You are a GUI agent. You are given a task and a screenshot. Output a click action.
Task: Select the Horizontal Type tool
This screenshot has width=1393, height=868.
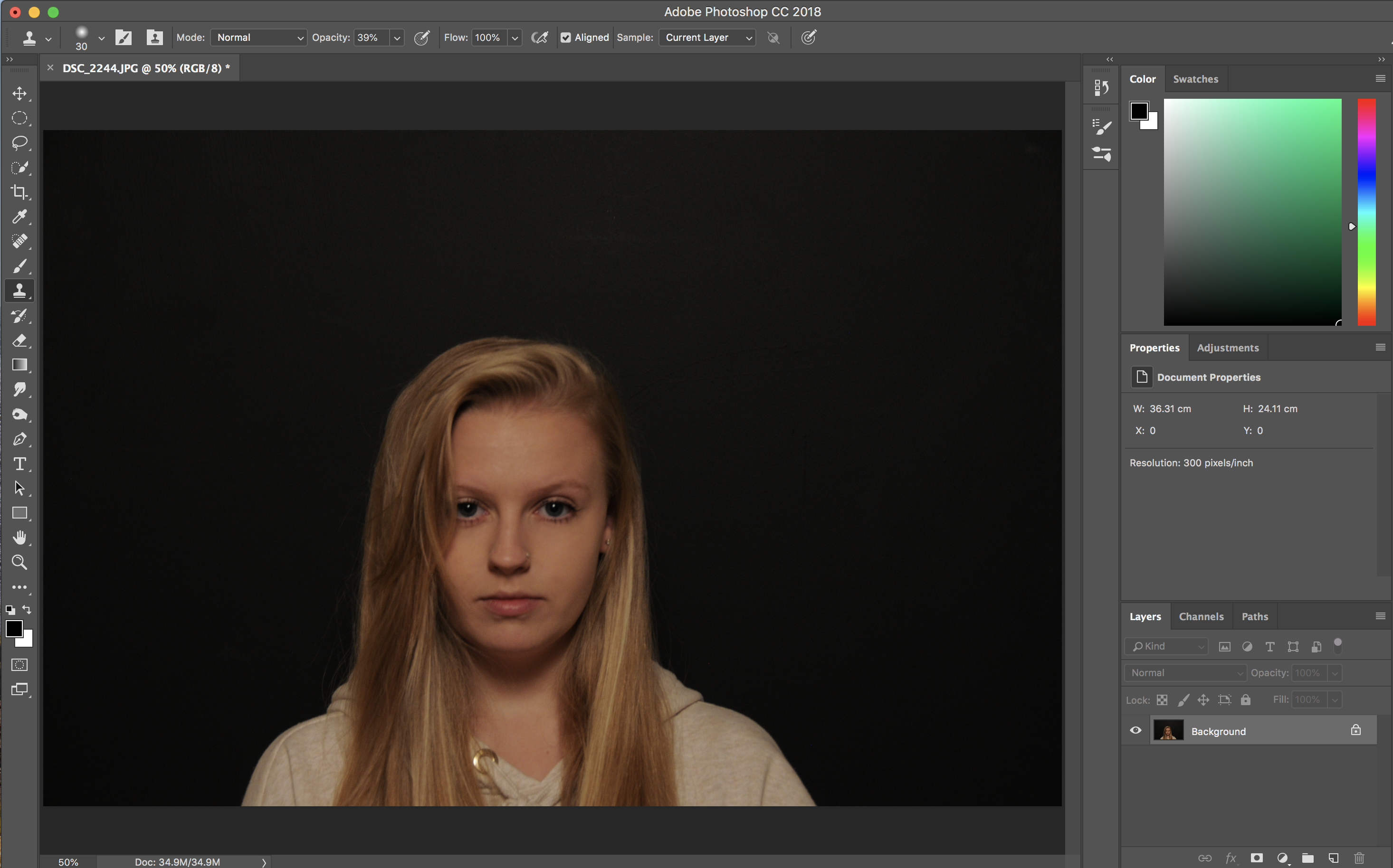point(19,464)
